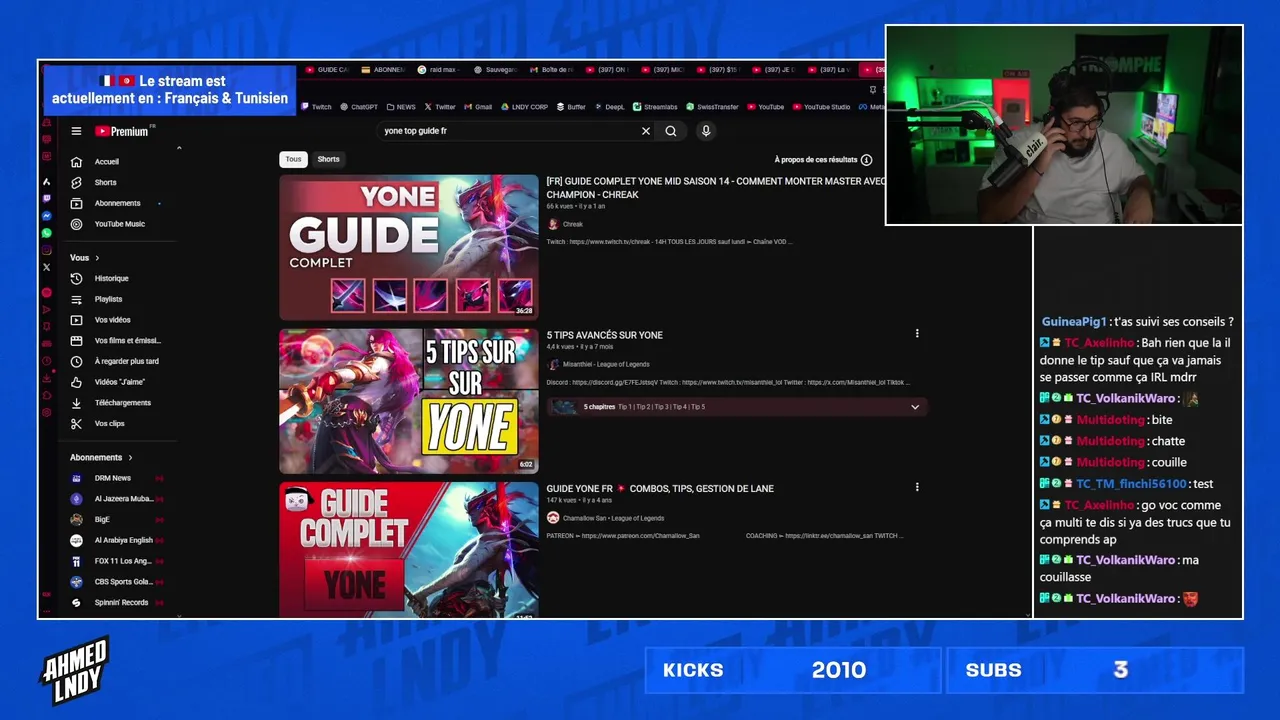This screenshot has height=720, width=1280.
Task: Open Playlists in sidebar
Action: 98,299
